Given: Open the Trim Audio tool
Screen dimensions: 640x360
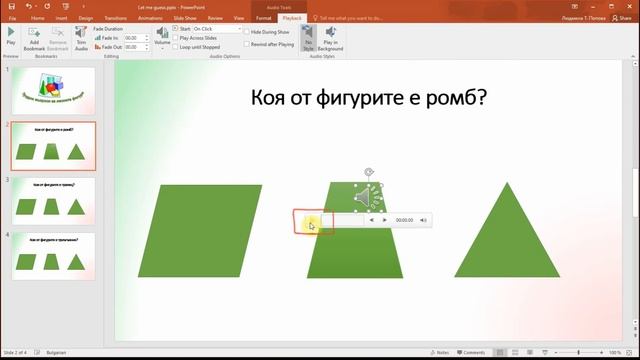Looking at the screenshot, I should point(81,39).
